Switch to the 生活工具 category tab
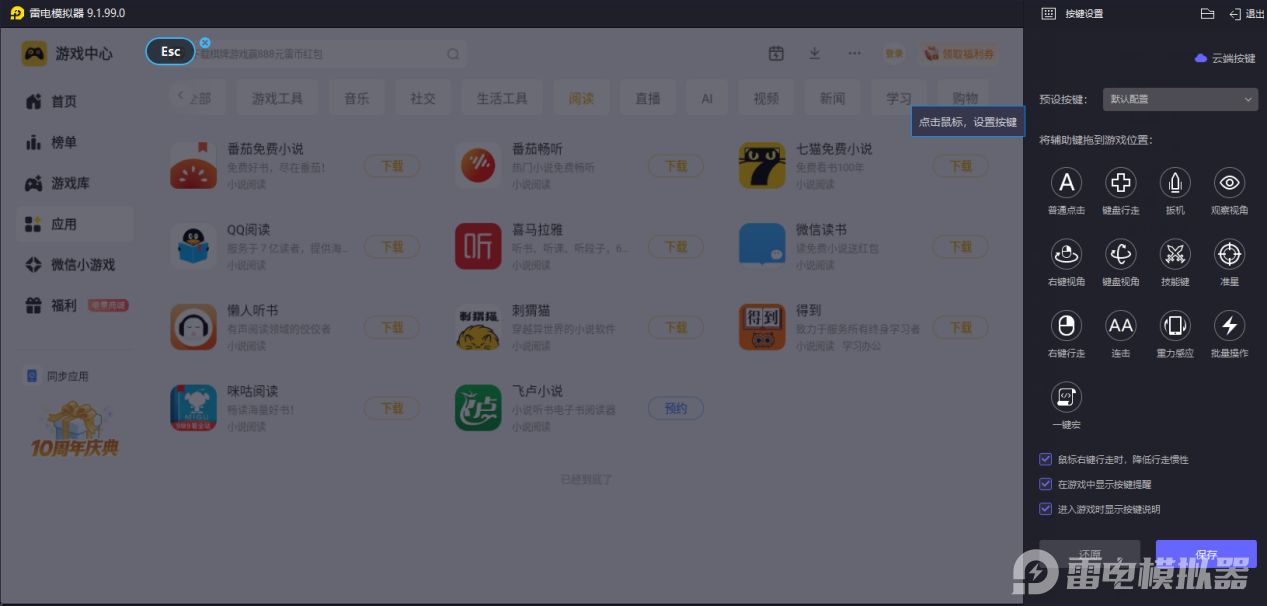The height and width of the screenshot is (606, 1267). [502, 99]
